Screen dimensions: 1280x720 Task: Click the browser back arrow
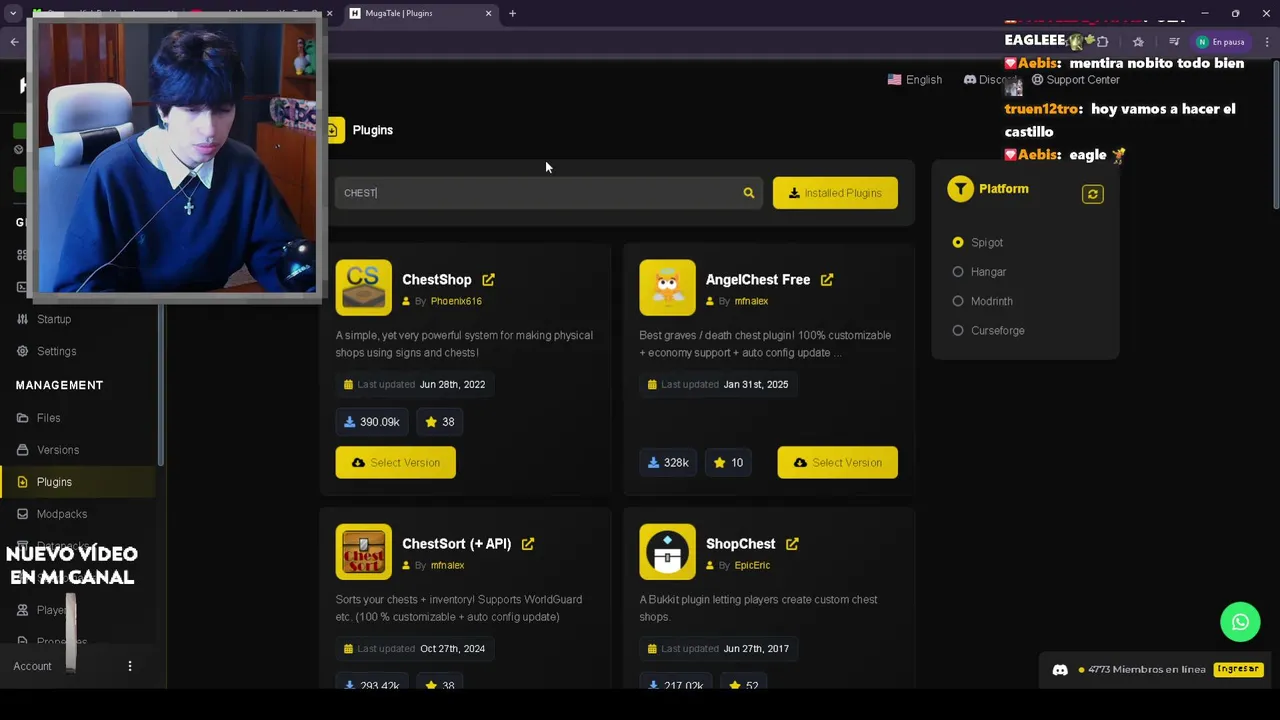click(x=14, y=42)
